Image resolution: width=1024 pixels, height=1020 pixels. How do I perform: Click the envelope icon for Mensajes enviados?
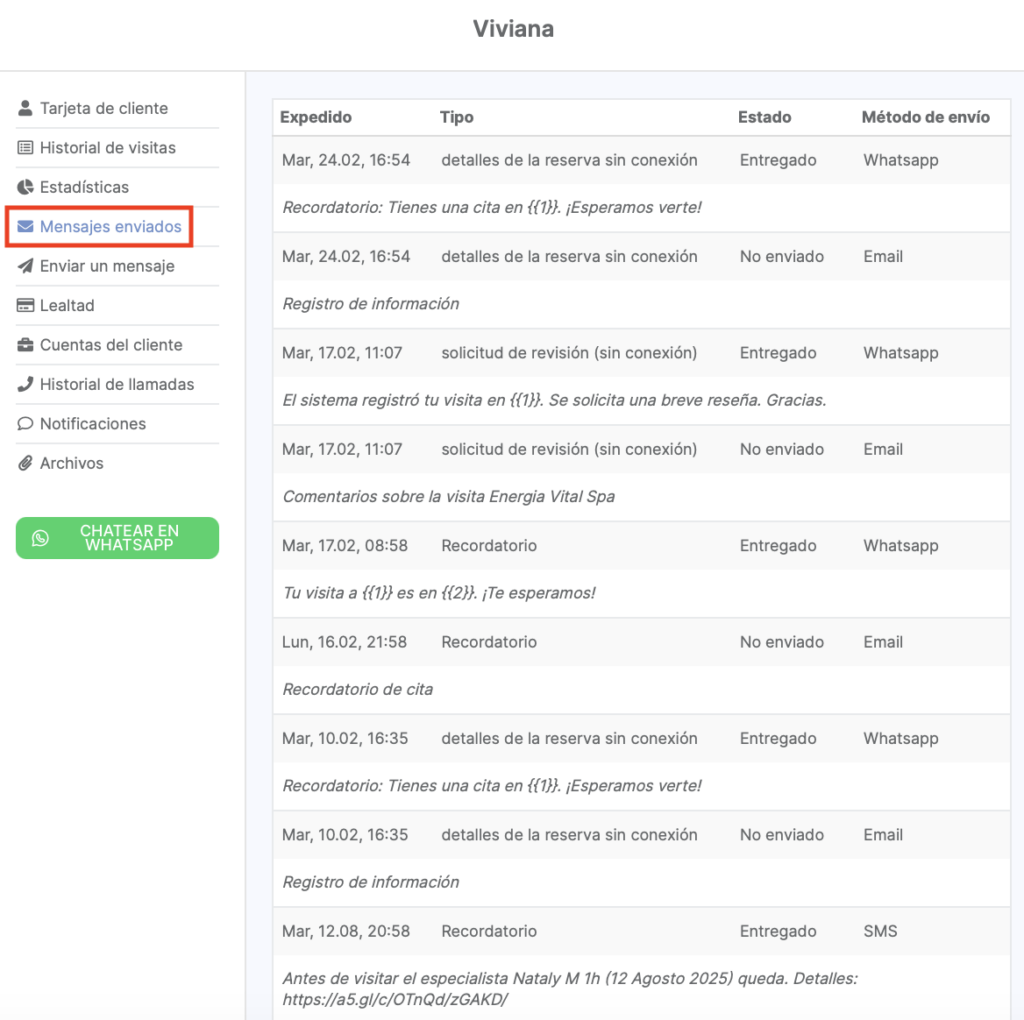tap(25, 227)
